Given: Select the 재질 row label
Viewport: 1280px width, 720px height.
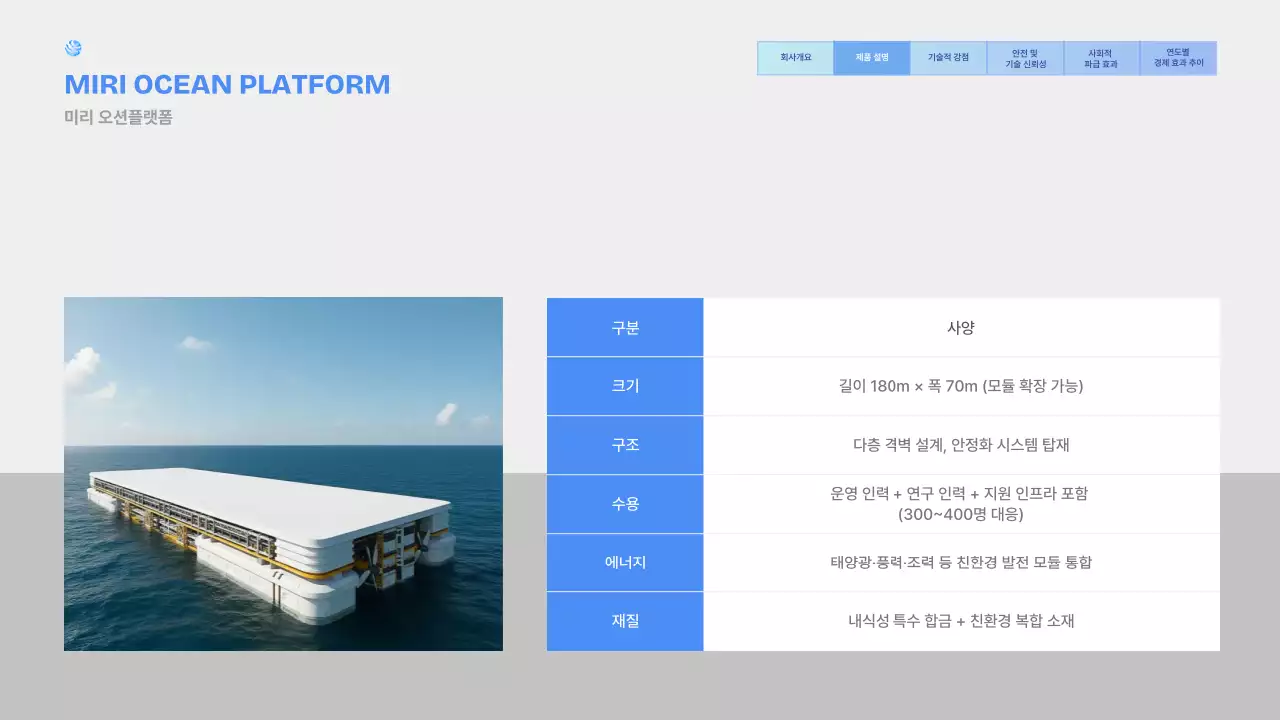Looking at the screenshot, I should click(x=624, y=621).
